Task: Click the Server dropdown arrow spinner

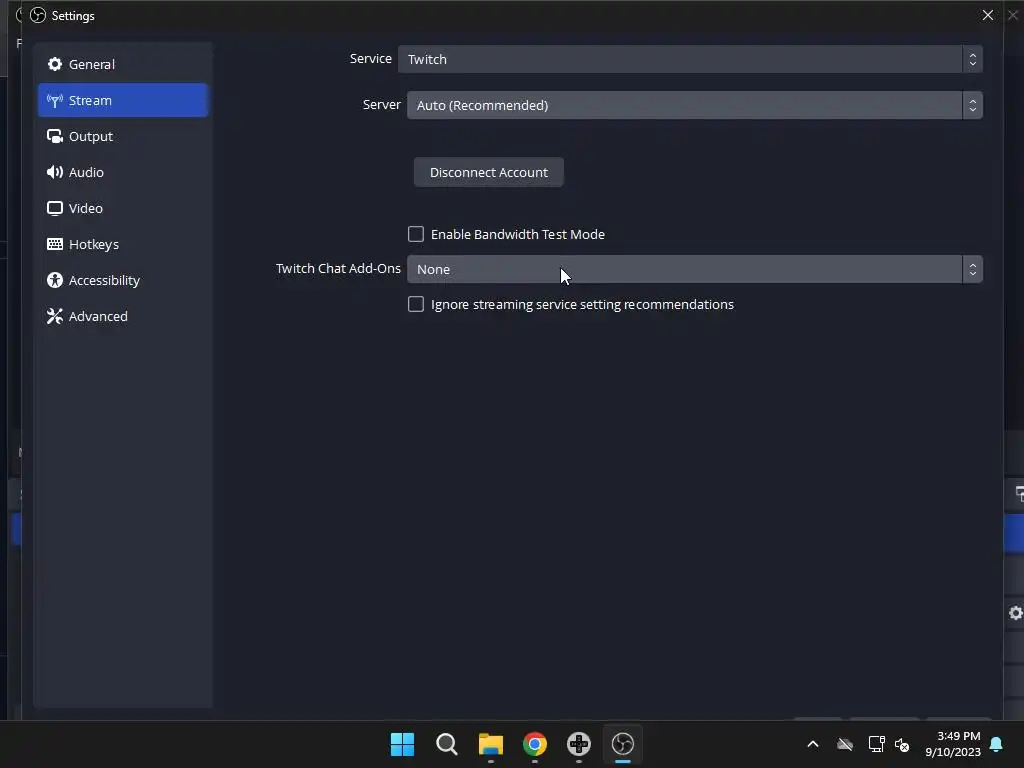Action: 972,105
